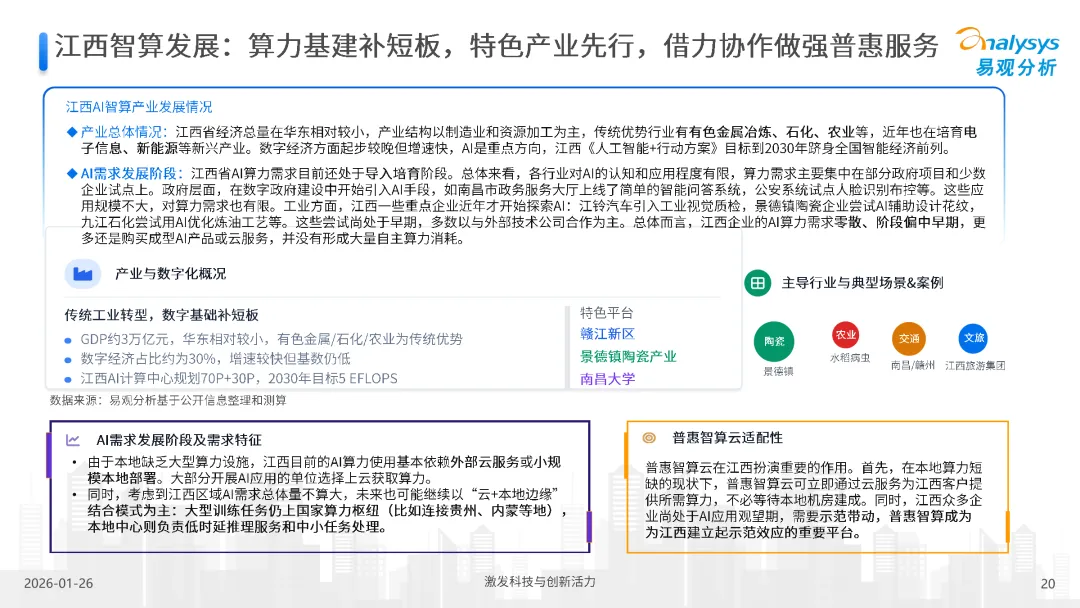The height and width of the screenshot is (608, 1080).
Task: Click the 数据来源 footnote text
Action: pyautogui.click(x=168, y=400)
